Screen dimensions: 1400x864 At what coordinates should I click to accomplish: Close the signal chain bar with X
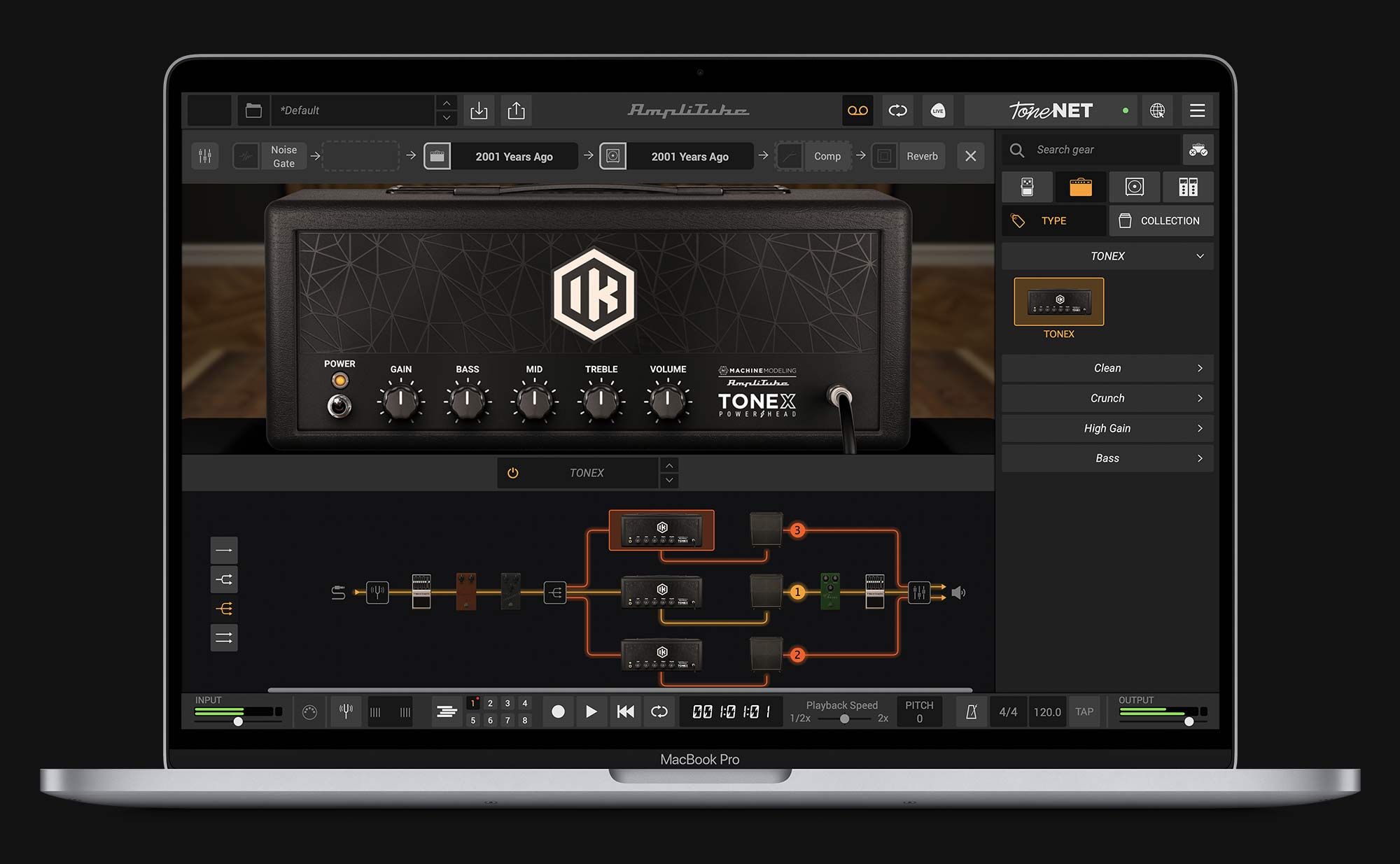pos(970,156)
